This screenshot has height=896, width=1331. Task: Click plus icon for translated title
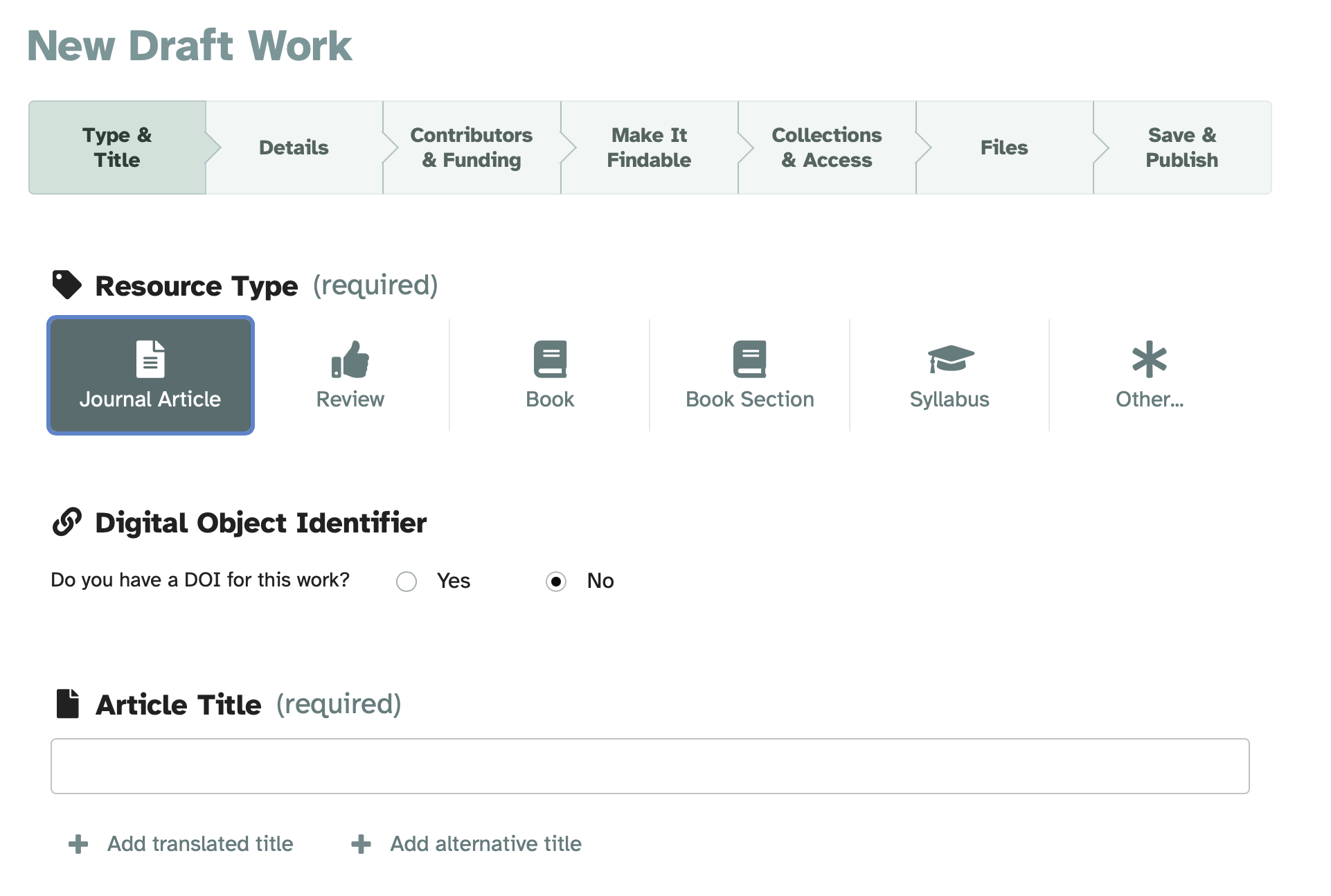(78, 844)
